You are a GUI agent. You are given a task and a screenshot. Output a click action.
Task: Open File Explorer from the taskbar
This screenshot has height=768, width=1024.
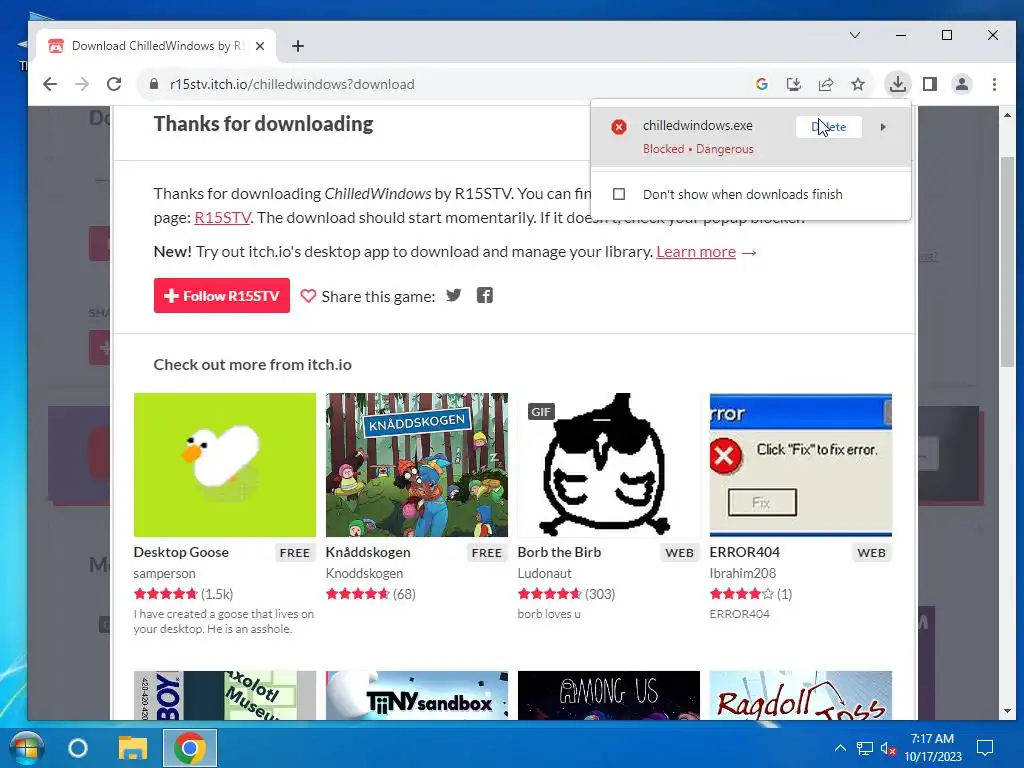133,748
